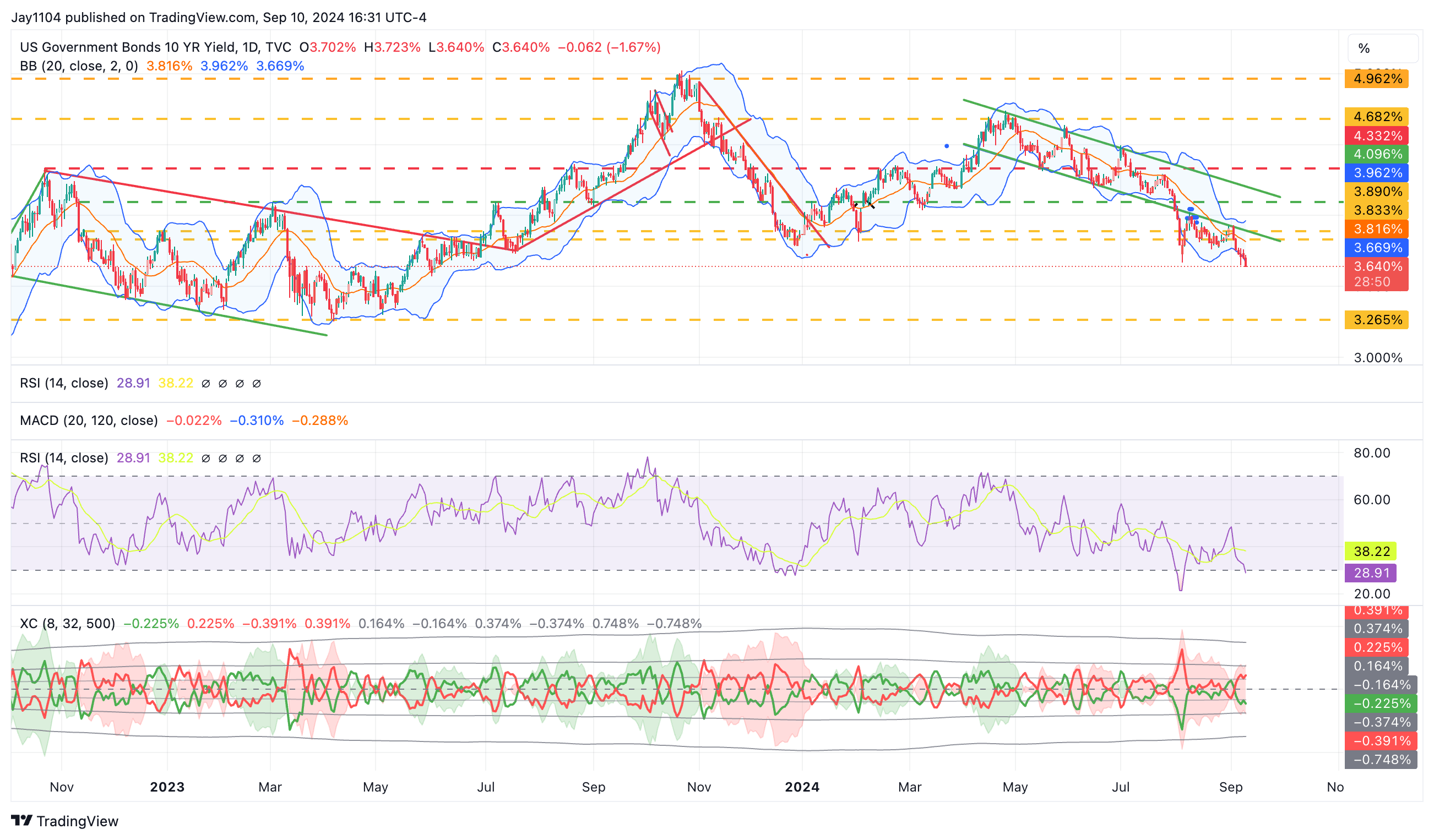
Task: Click the 20.00 RSI axis label
Action: (x=1371, y=594)
